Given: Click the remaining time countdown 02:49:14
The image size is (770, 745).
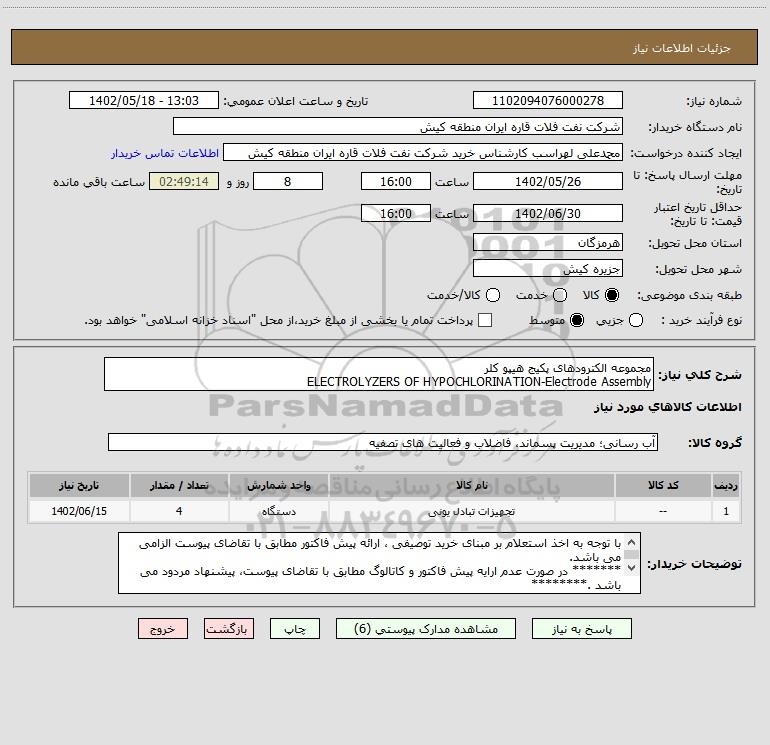Looking at the screenshot, I should (x=184, y=181).
